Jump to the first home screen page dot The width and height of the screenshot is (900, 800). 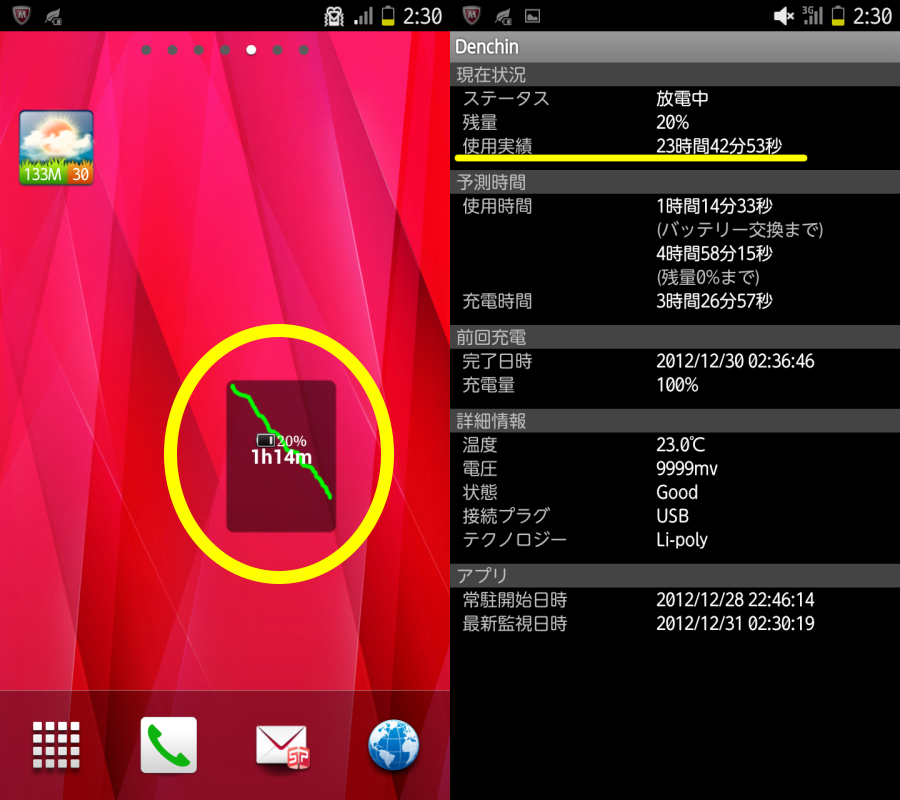[x=146, y=50]
